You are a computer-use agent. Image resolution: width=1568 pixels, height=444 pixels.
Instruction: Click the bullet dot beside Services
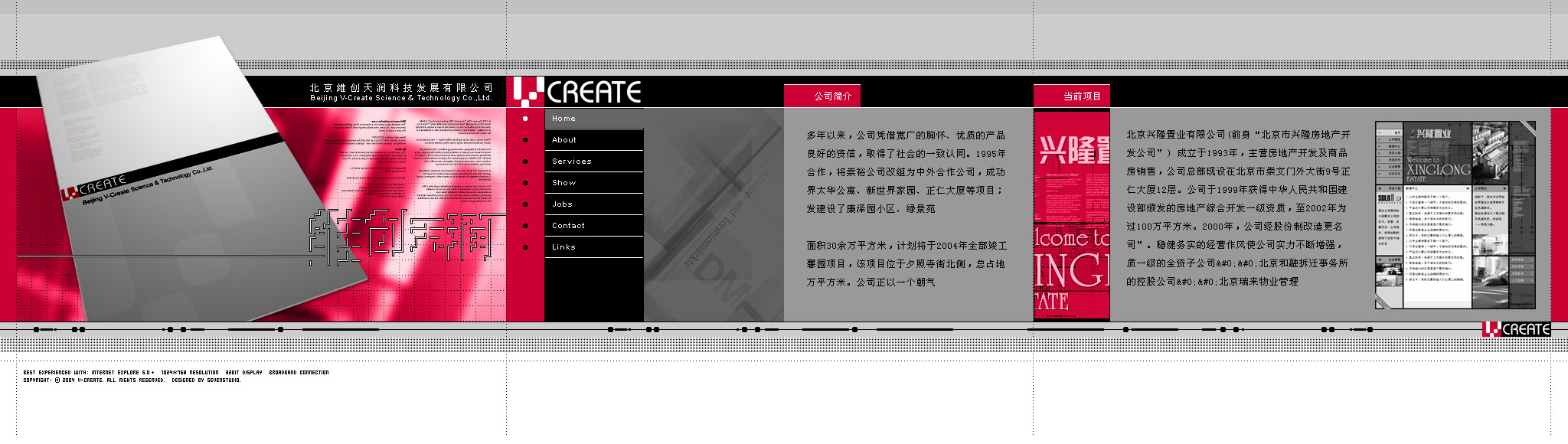[524, 162]
